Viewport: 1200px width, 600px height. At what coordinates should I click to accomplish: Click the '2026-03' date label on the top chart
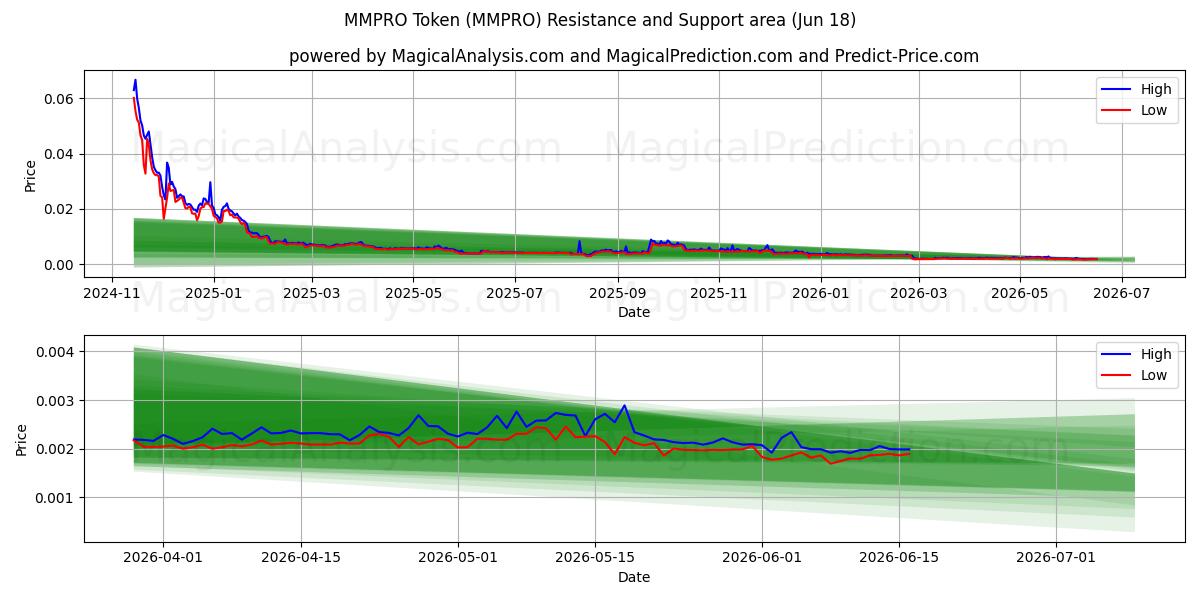pyautogui.click(x=919, y=293)
